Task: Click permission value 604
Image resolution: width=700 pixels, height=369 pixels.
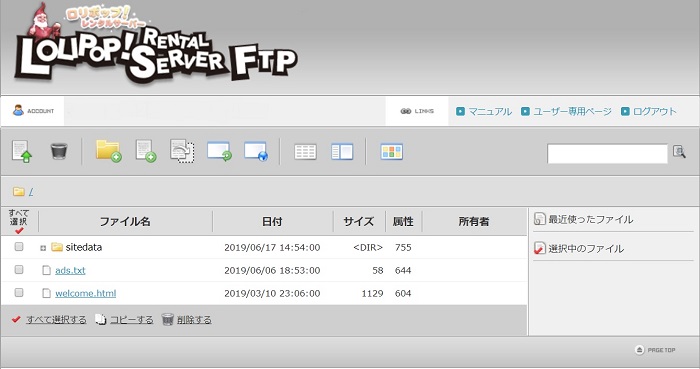Action: [x=403, y=294]
